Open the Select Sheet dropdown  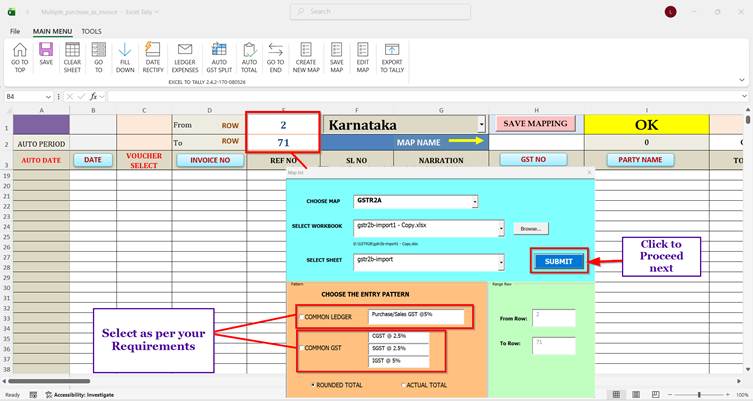(501, 263)
